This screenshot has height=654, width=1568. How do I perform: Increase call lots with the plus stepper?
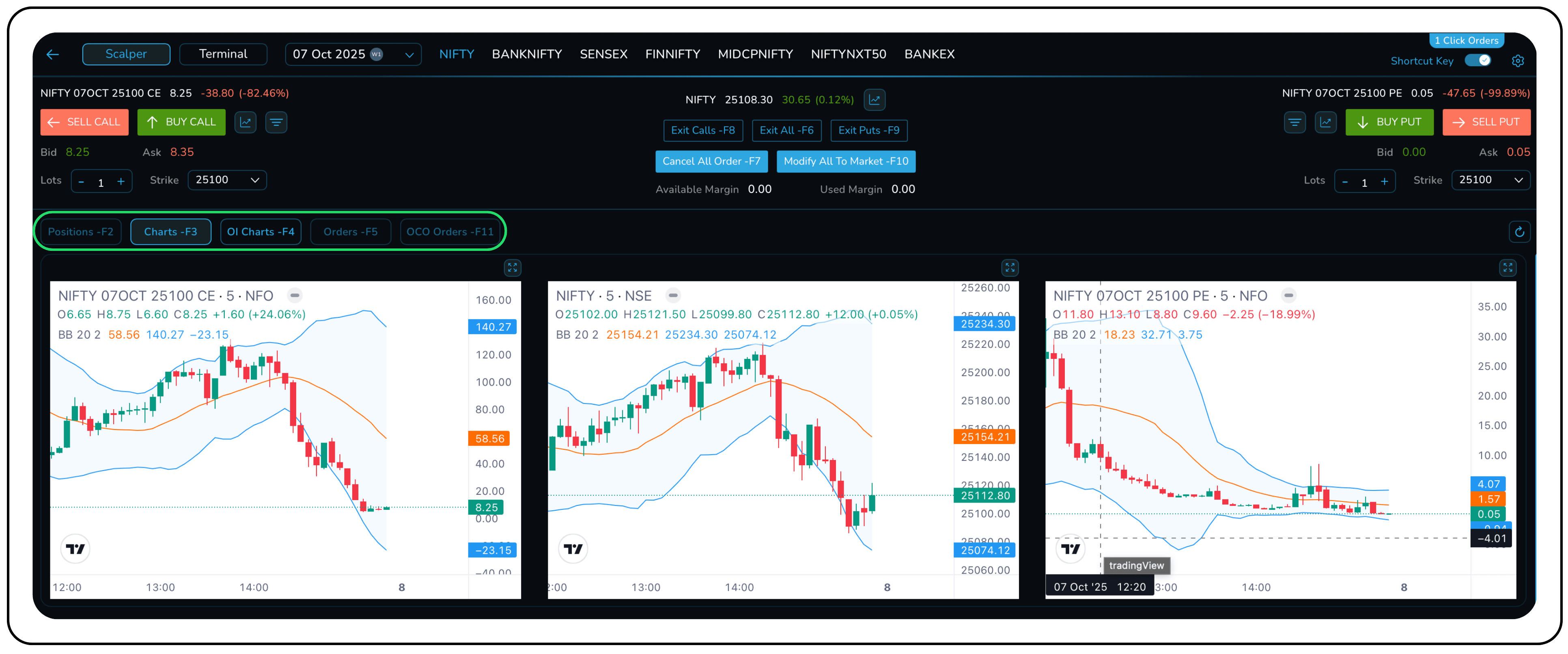(x=121, y=181)
